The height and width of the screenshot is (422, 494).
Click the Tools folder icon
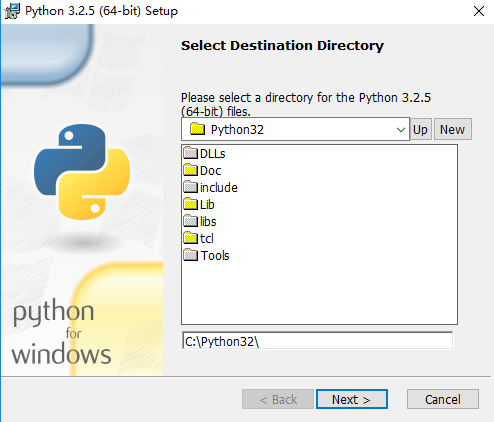tap(191, 255)
